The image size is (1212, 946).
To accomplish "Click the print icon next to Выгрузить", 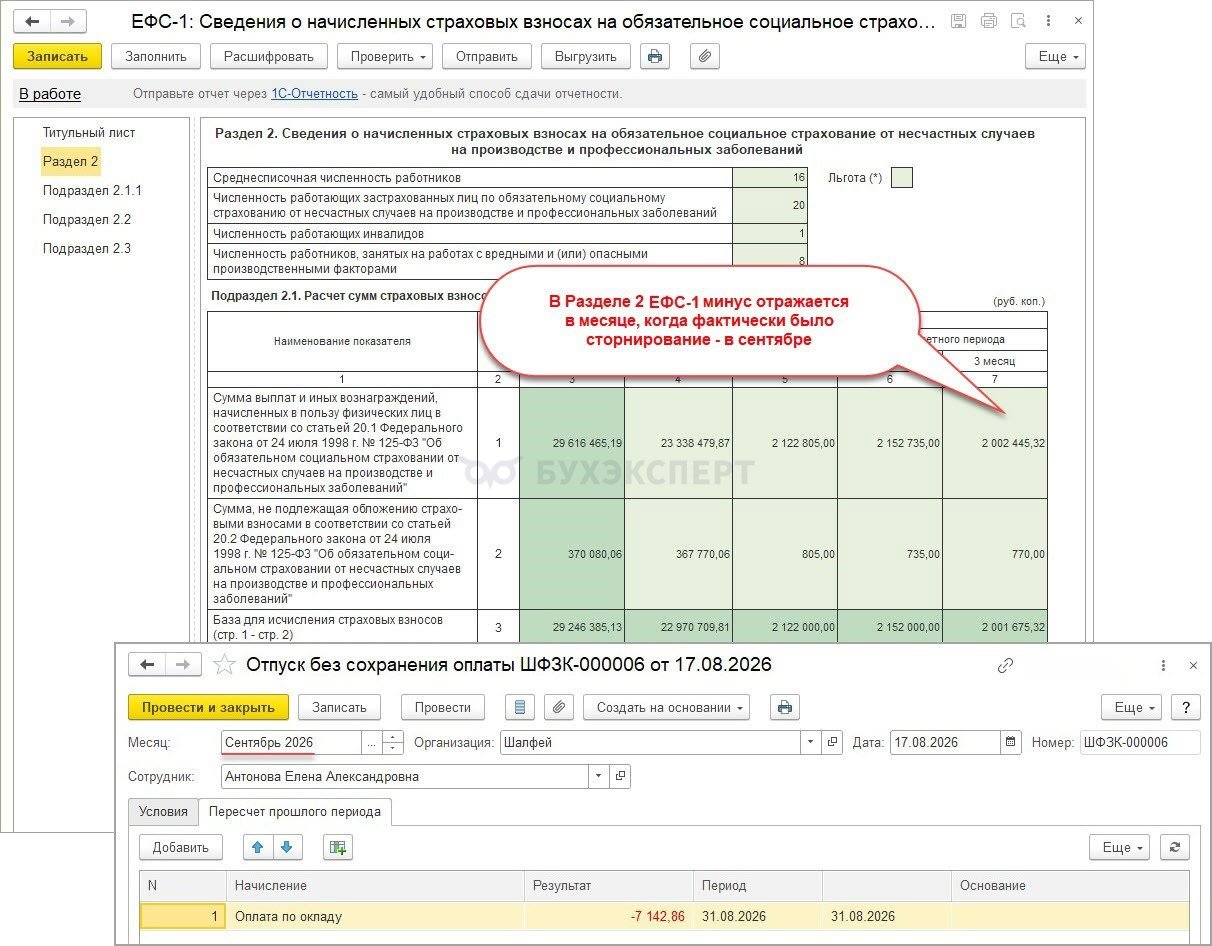I will click(x=655, y=57).
